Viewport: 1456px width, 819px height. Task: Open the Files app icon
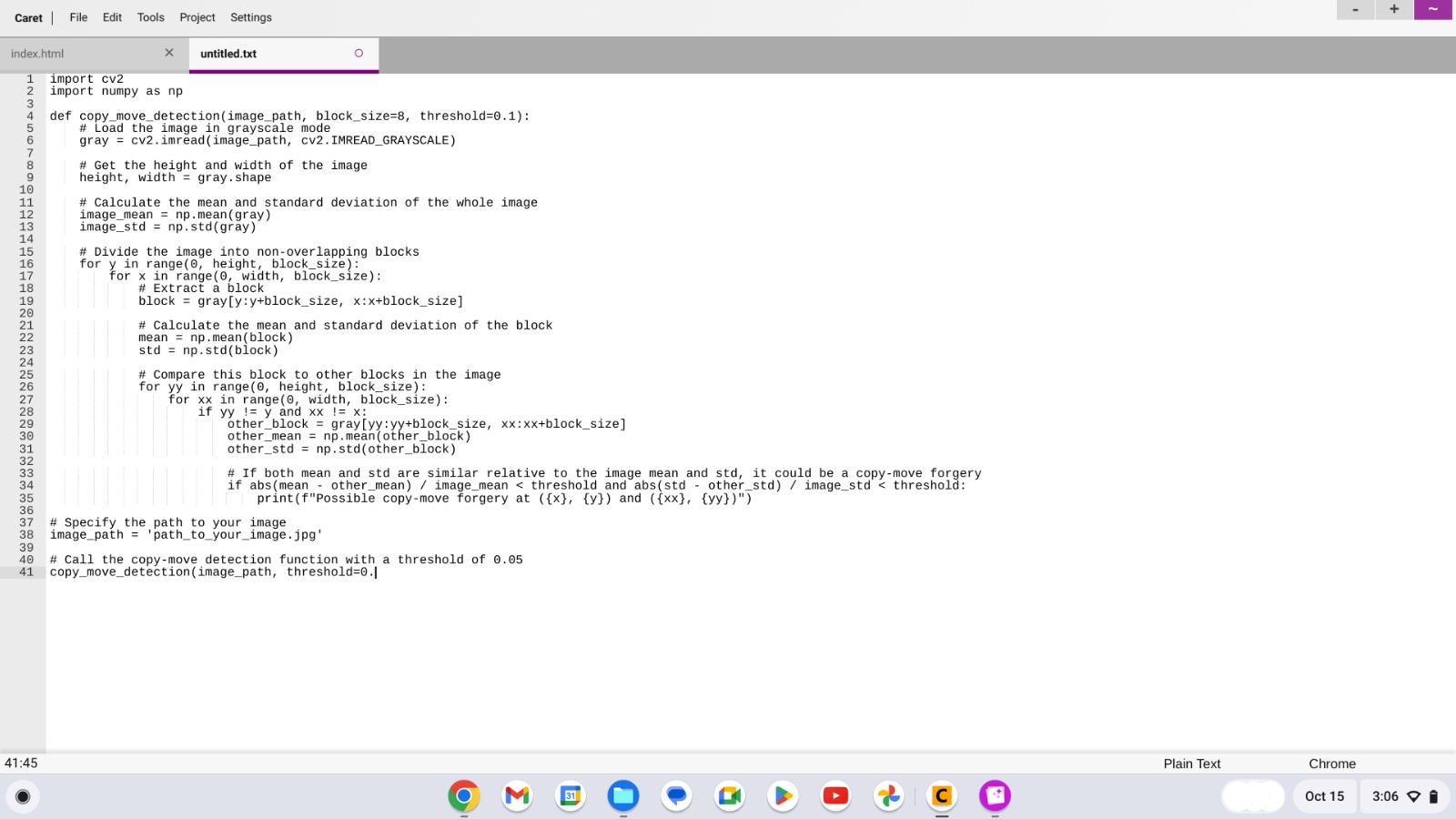(x=622, y=795)
